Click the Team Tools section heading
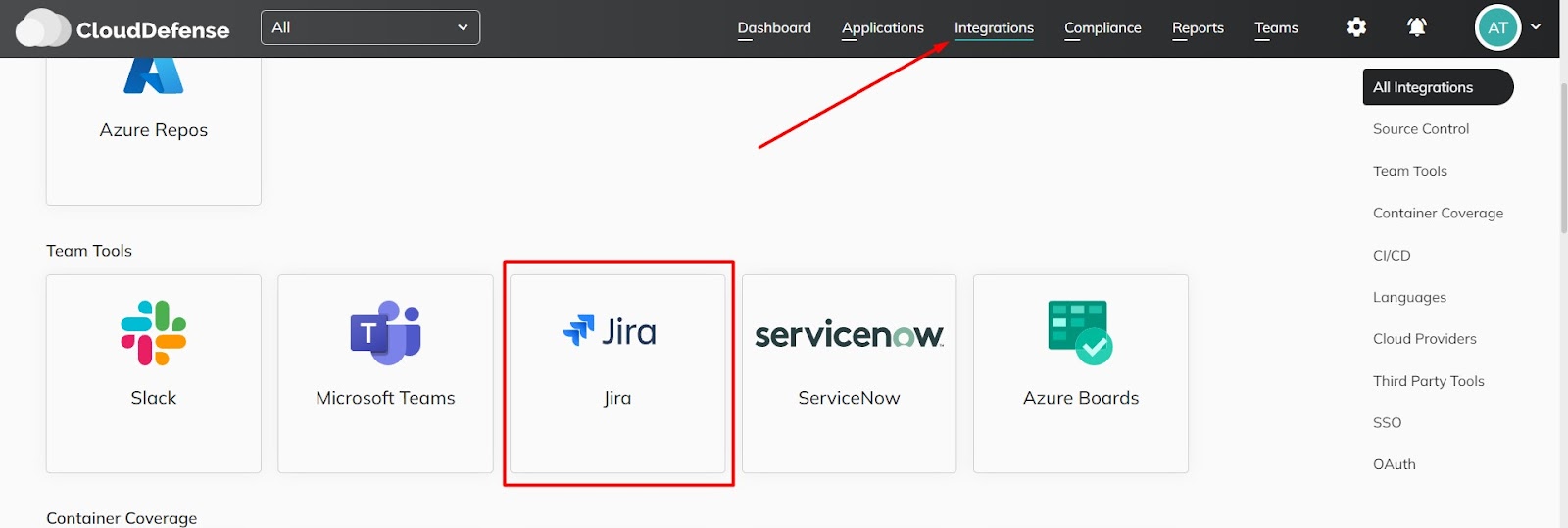This screenshot has height=528, width=1568. click(x=89, y=251)
